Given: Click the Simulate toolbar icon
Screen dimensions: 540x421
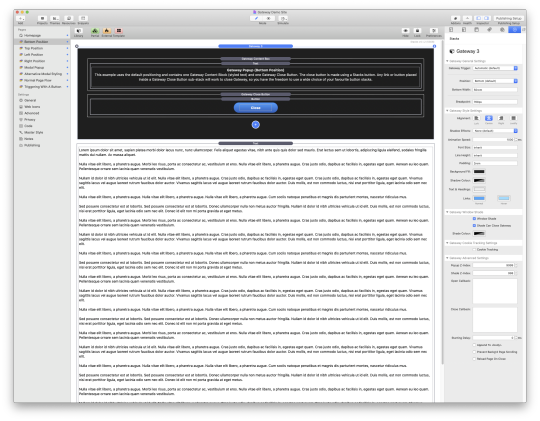Looking at the screenshot, I should coord(283,19).
